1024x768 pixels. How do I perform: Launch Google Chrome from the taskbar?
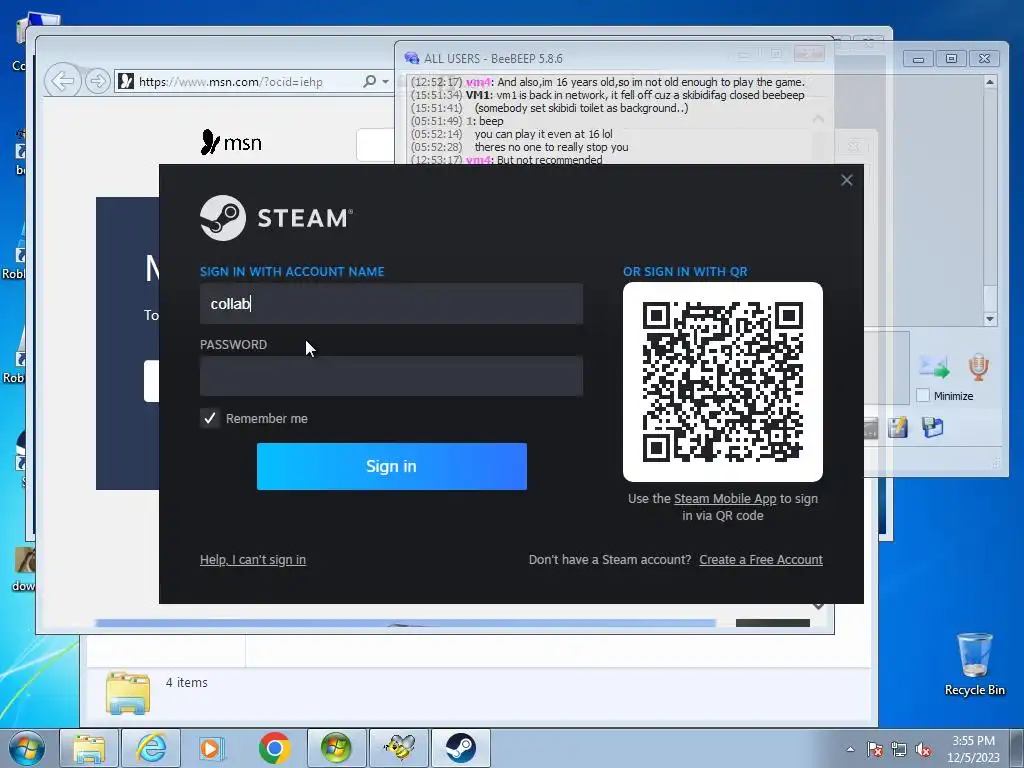[275, 748]
